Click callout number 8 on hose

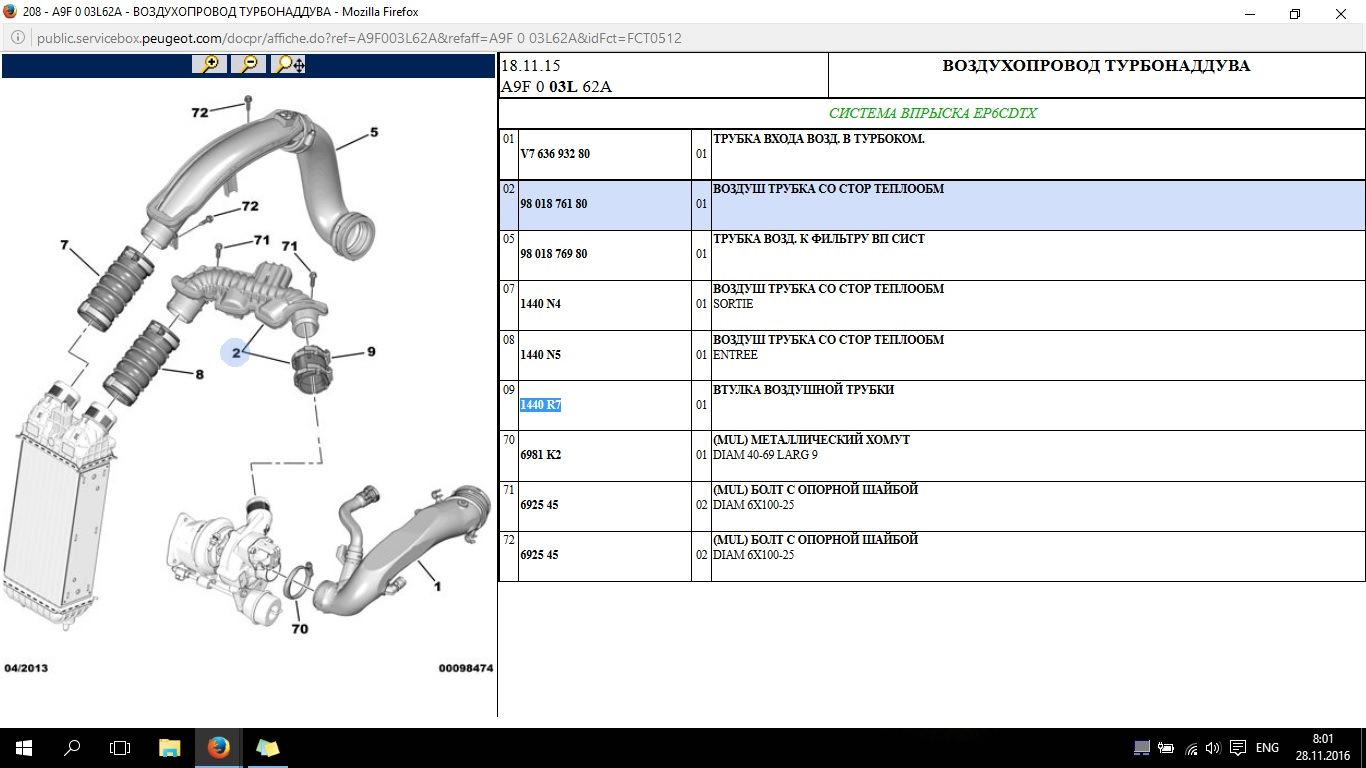pyautogui.click(x=199, y=375)
